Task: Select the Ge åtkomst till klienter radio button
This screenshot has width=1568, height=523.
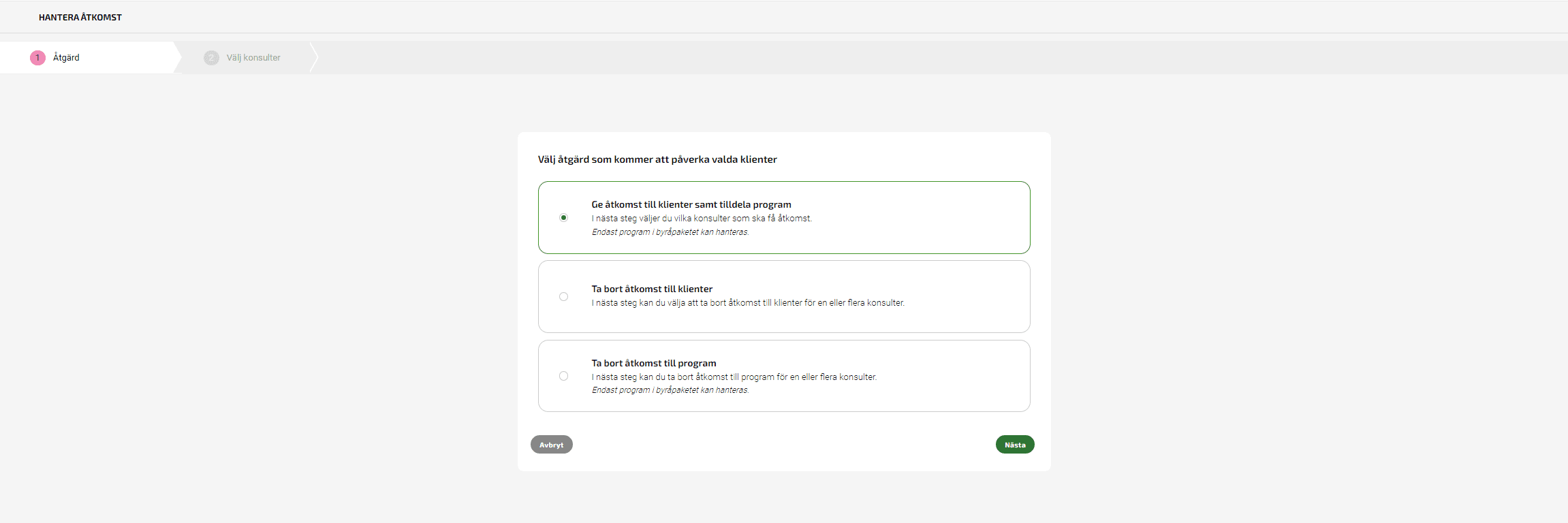Action: click(563, 218)
